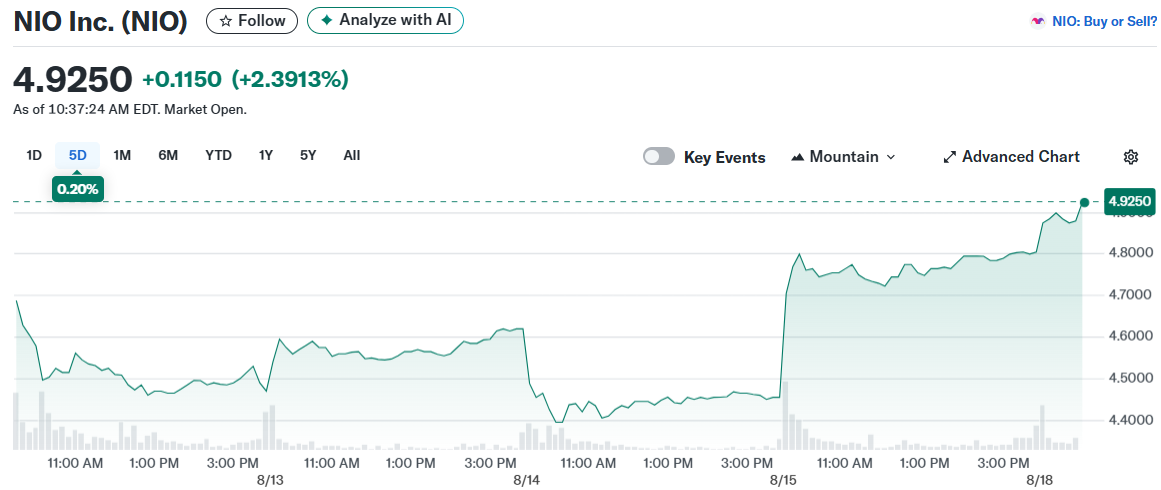Click the logo icon beside NIO: Buy or Sell?
The height and width of the screenshot is (490, 1161).
pos(1038,21)
